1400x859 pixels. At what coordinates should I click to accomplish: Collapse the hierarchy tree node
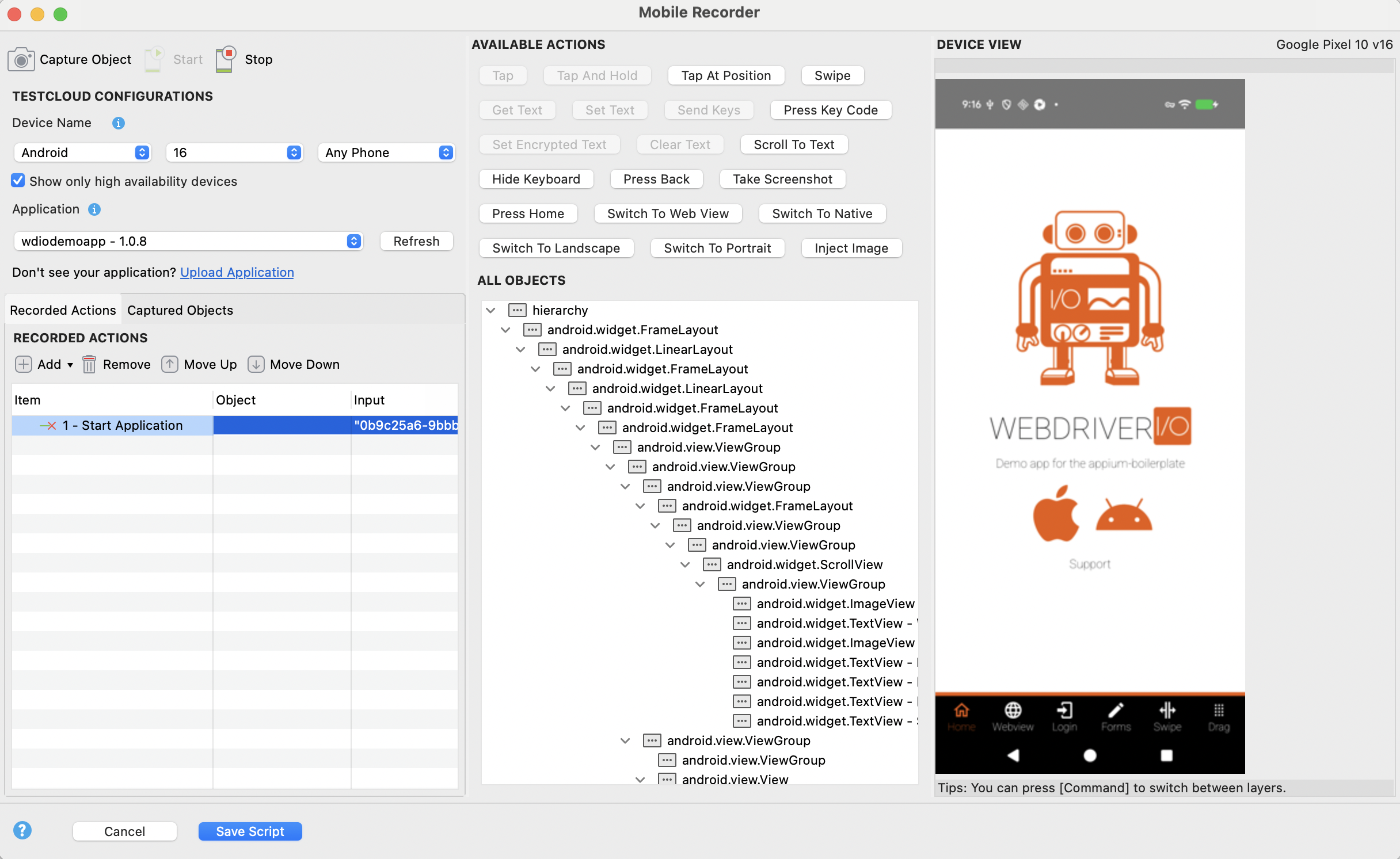(491, 310)
